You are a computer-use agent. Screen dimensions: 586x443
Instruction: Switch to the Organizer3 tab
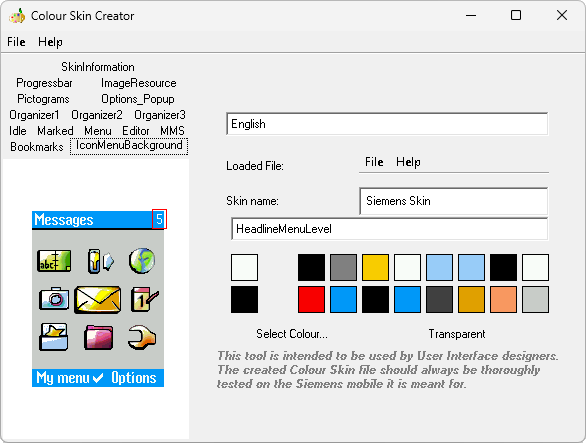click(160, 115)
